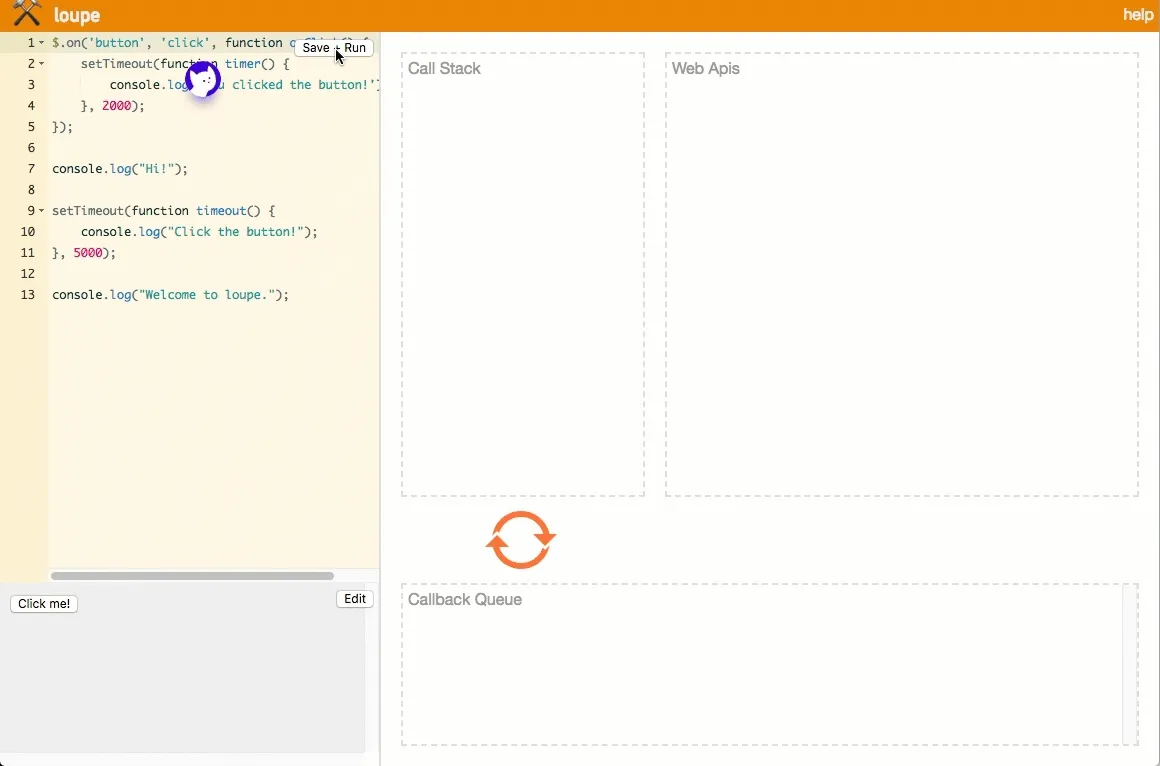Collapse the code fold arrow on line 1

pyautogui.click(x=41, y=43)
